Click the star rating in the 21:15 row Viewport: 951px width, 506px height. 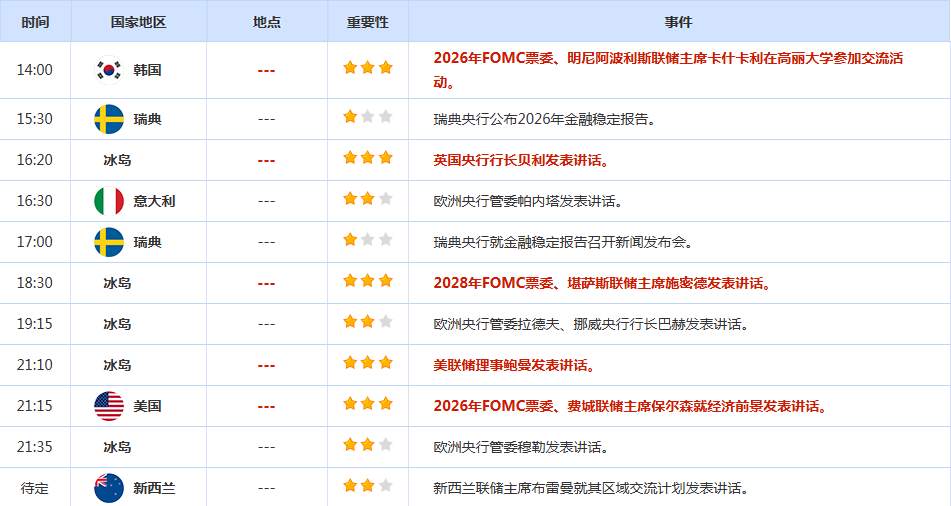click(368, 403)
